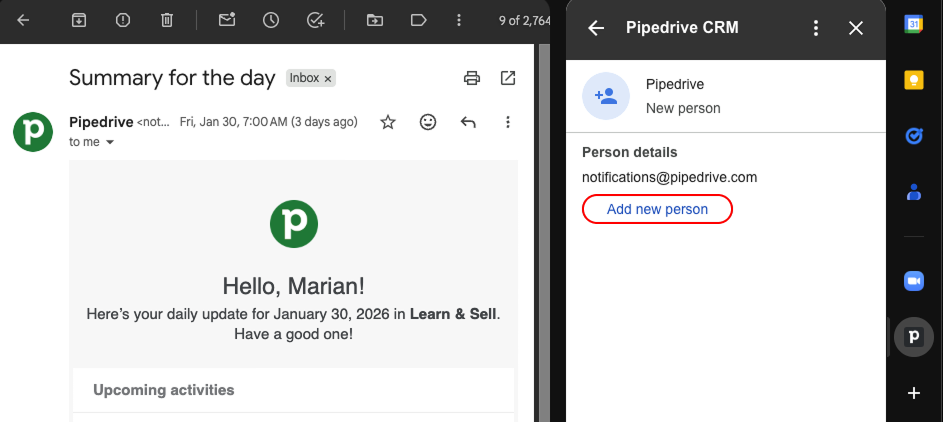943x422 pixels.
Task: Open the Move to folder menu
Action: tap(375, 19)
